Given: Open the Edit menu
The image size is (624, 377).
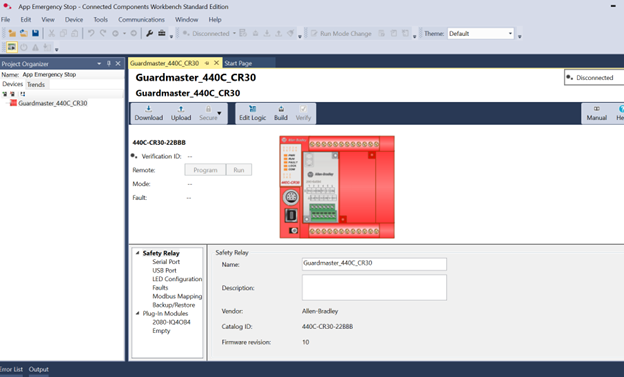Looking at the screenshot, I should 26,20.
